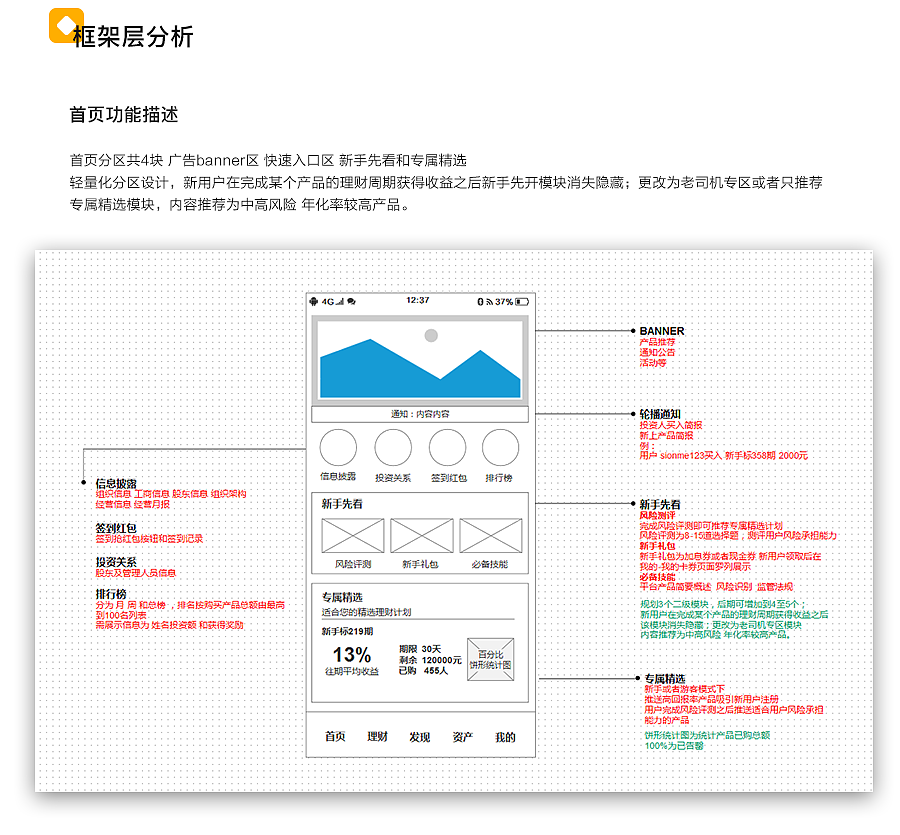Switch to the 理财 bottom tab
The height and width of the screenshot is (835, 900).
coord(378,737)
